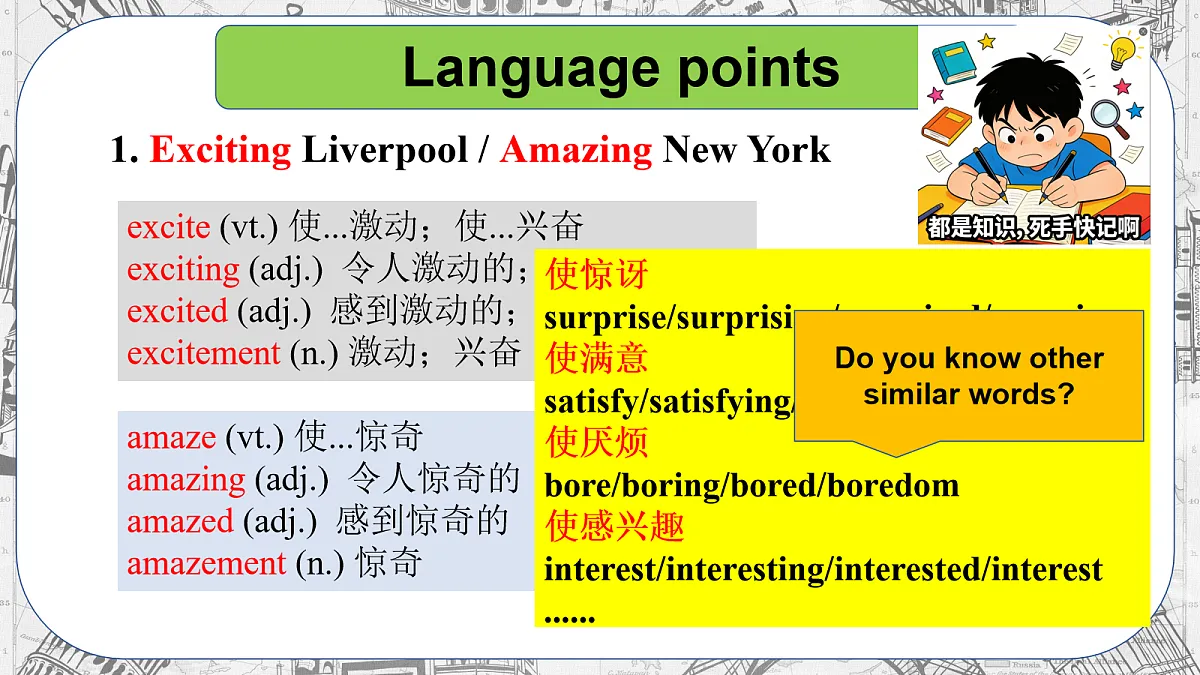Click the line "amazement (n.) 惊奇"

275,563
